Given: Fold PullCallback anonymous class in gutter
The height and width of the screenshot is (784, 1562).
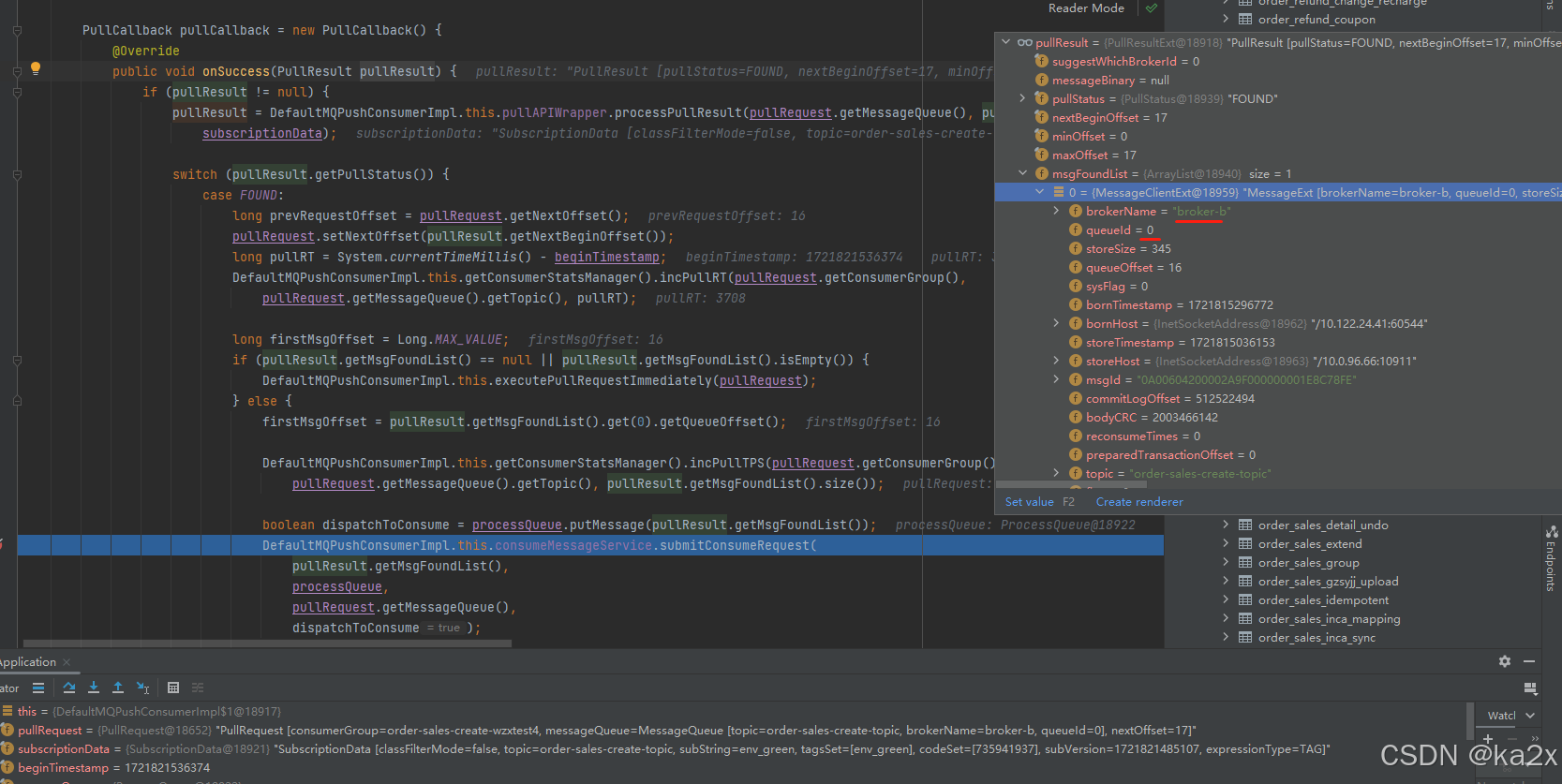Looking at the screenshot, I should (17, 30).
